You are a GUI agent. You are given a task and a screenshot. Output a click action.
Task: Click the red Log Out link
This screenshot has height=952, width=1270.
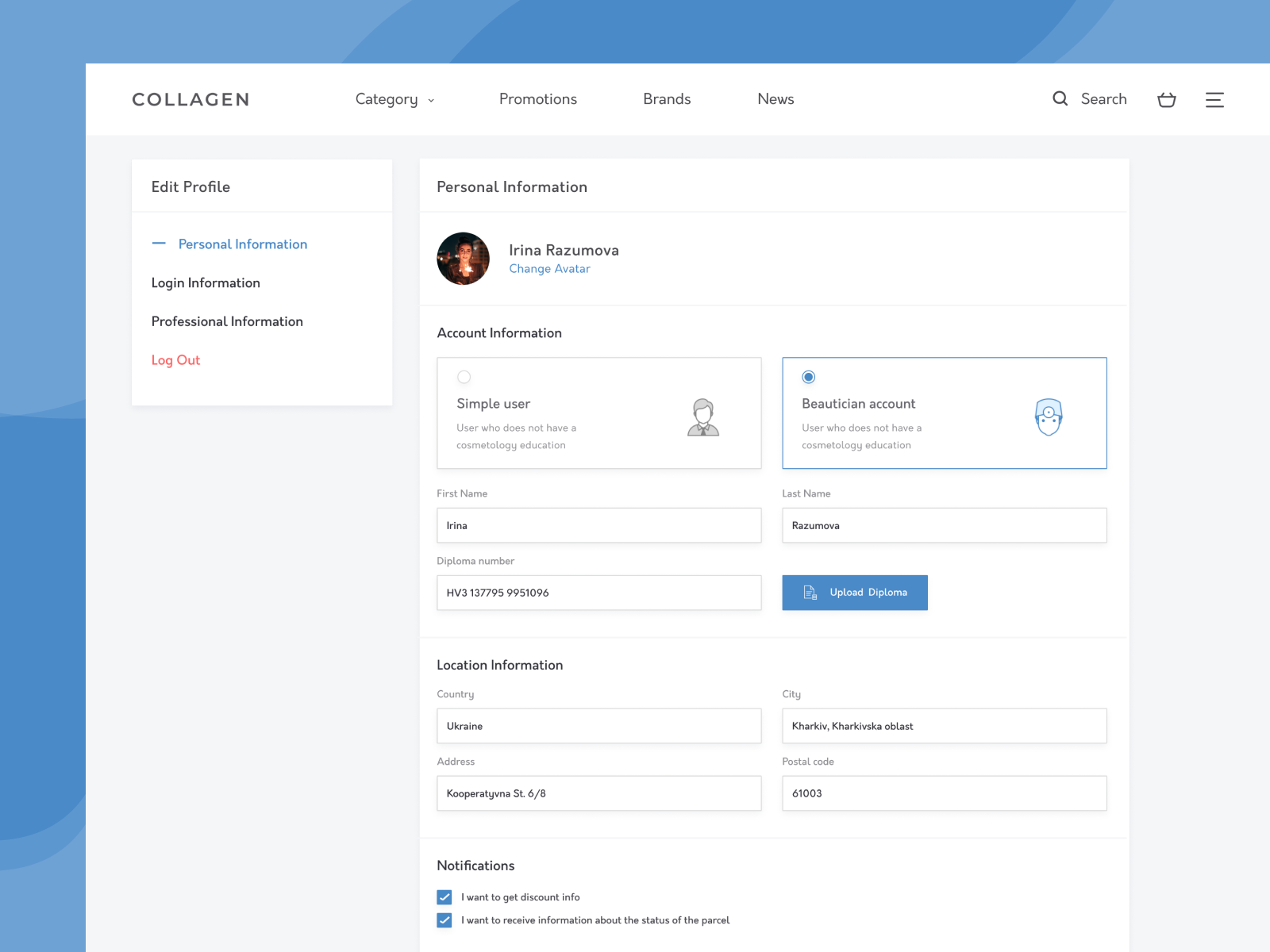[175, 360]
